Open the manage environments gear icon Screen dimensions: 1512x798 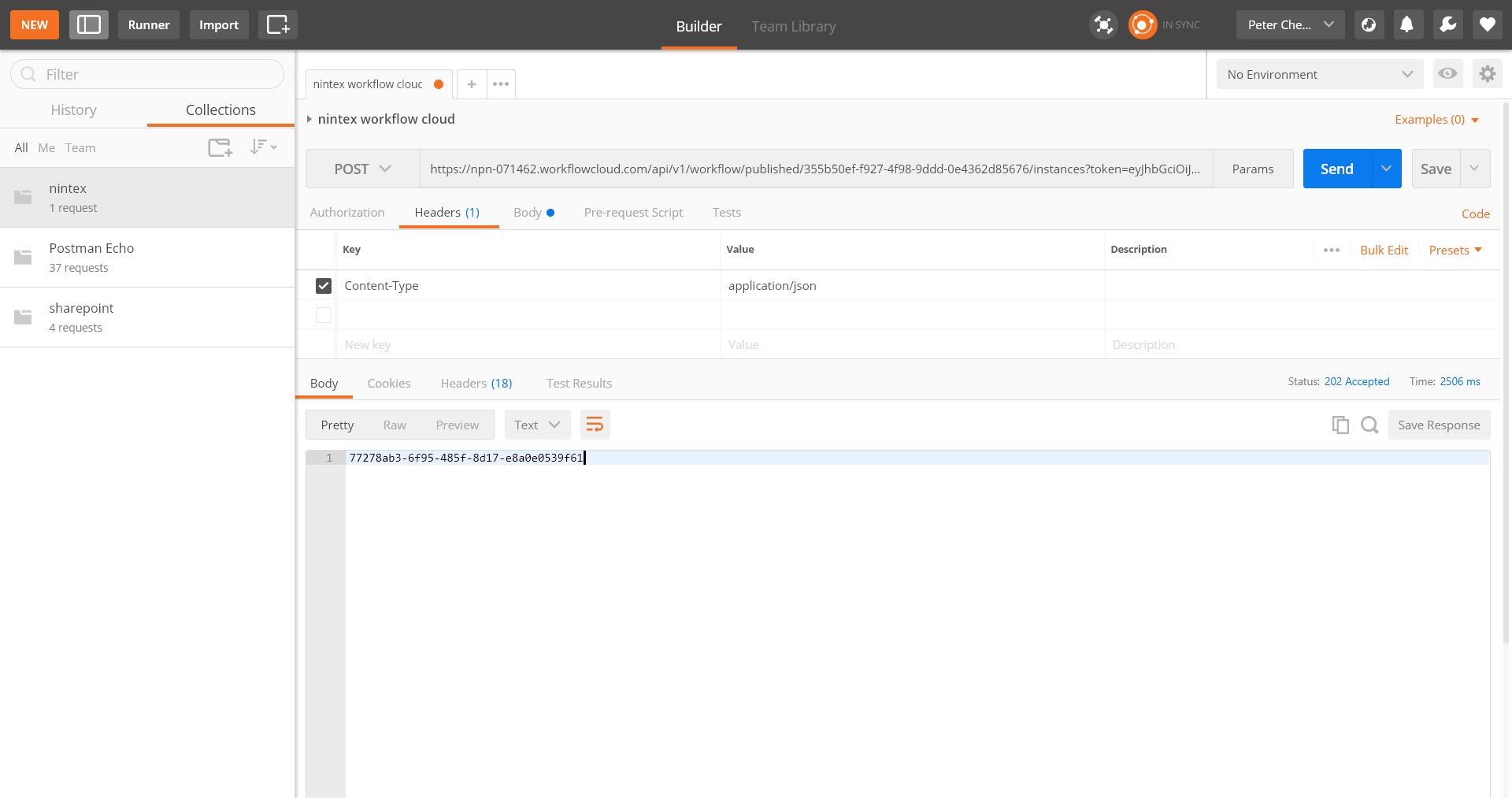1487,74
